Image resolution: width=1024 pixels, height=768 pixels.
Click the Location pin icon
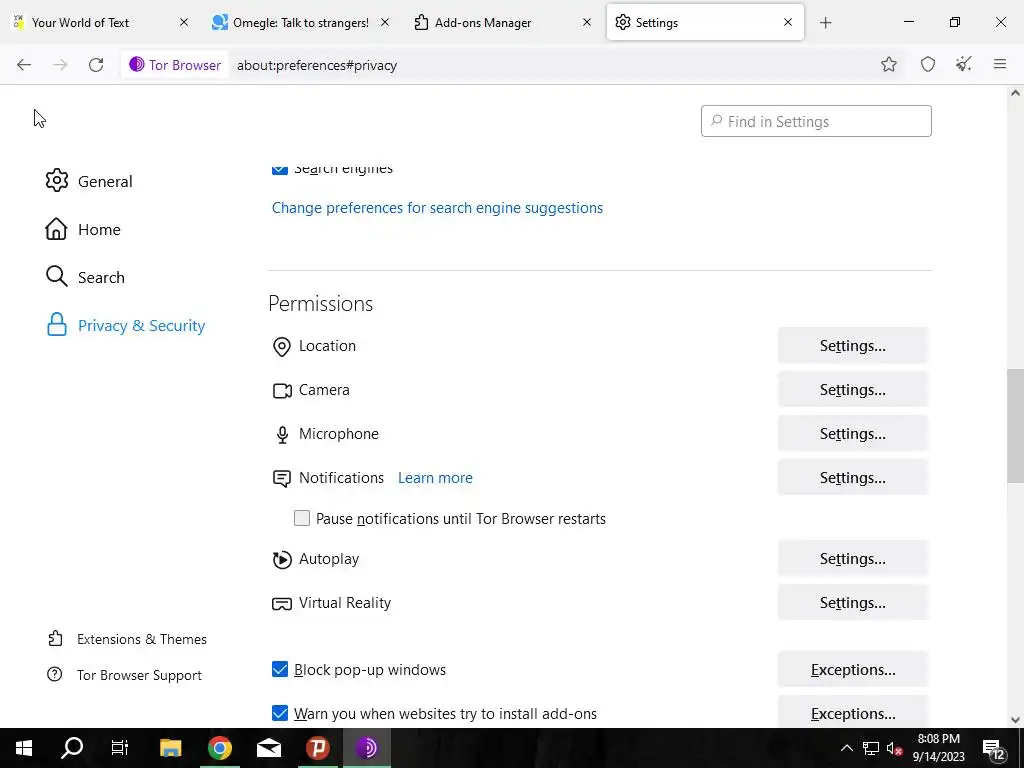pyautogui.click(x=281, y=346)
